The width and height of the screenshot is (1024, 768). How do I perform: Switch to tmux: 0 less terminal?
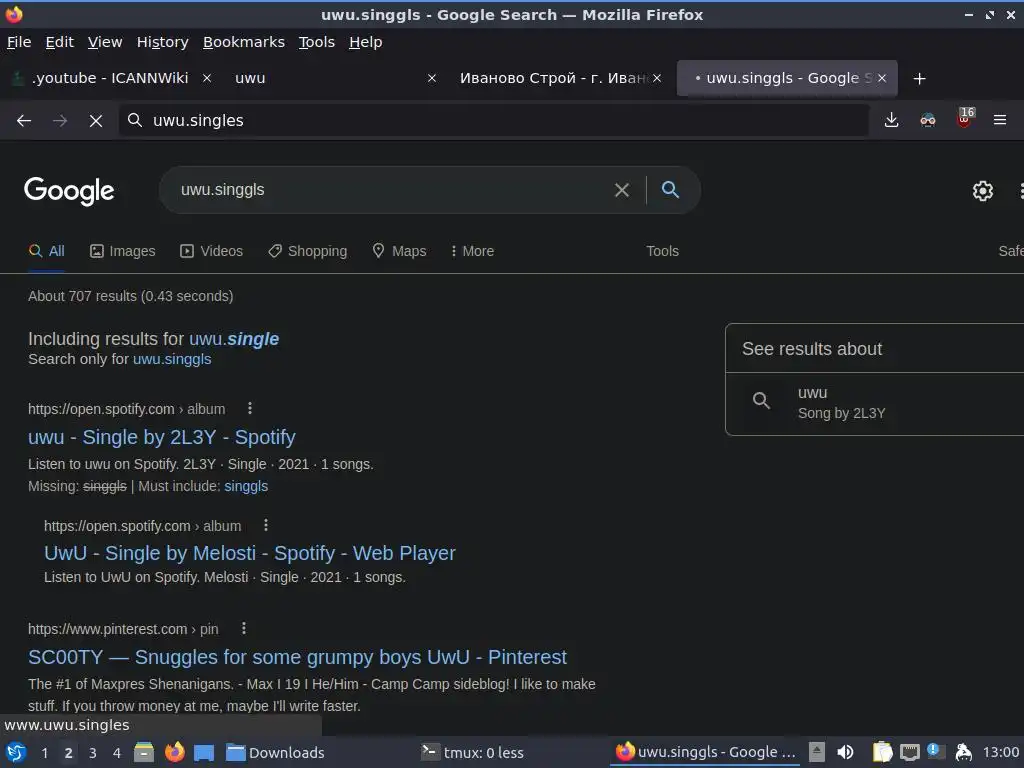tap(473, 753)
